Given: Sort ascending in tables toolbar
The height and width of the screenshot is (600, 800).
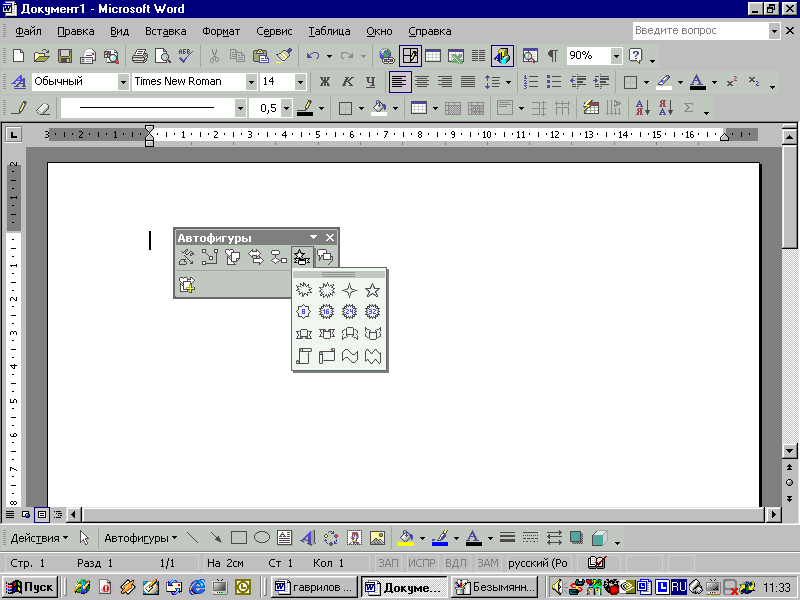Looking at the screenshot, I should 642,108.
